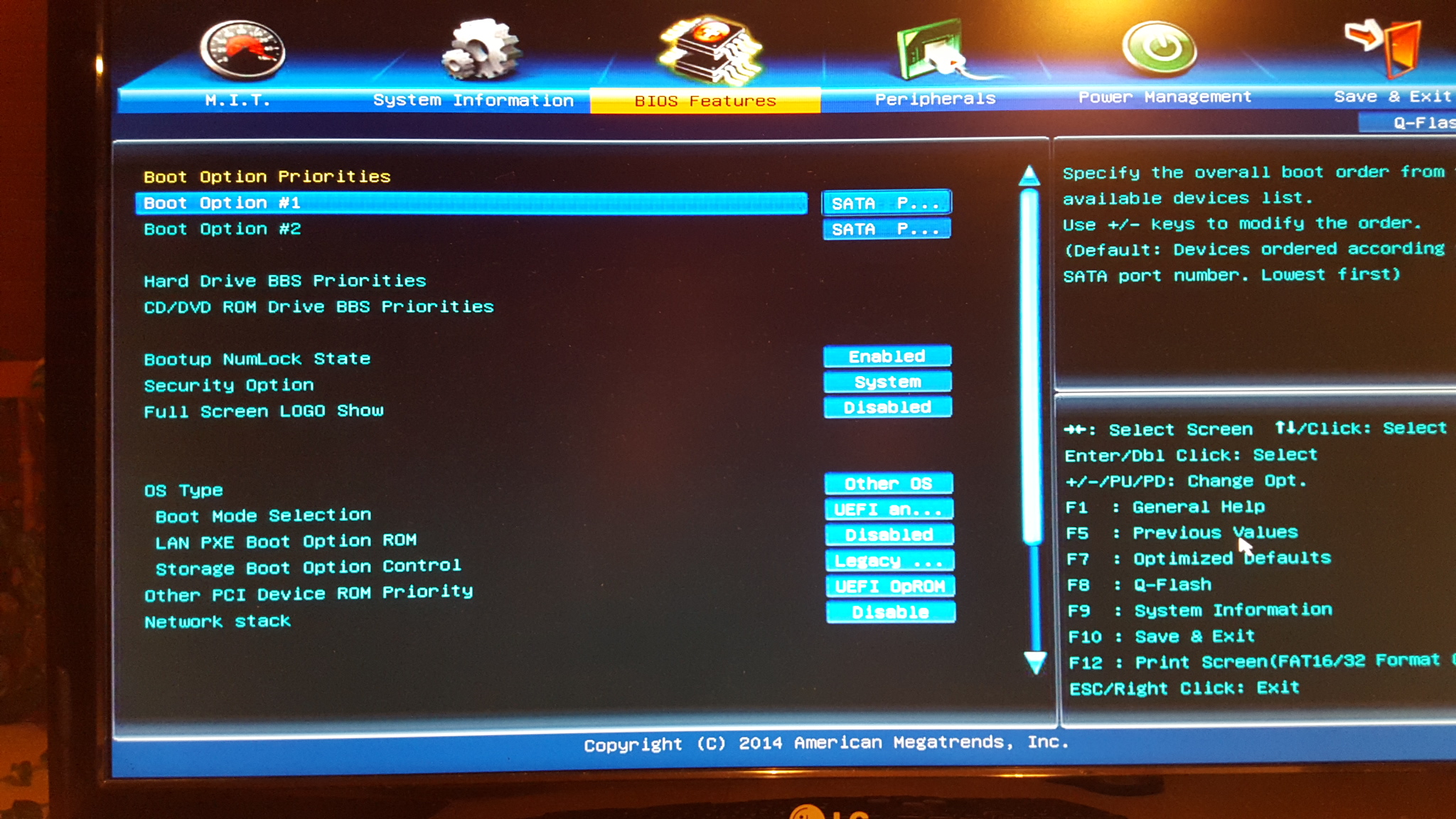This screenshot has width=1456, height=819.
Task: Click the scrollbar up arrow
Action: [1029, 176]
